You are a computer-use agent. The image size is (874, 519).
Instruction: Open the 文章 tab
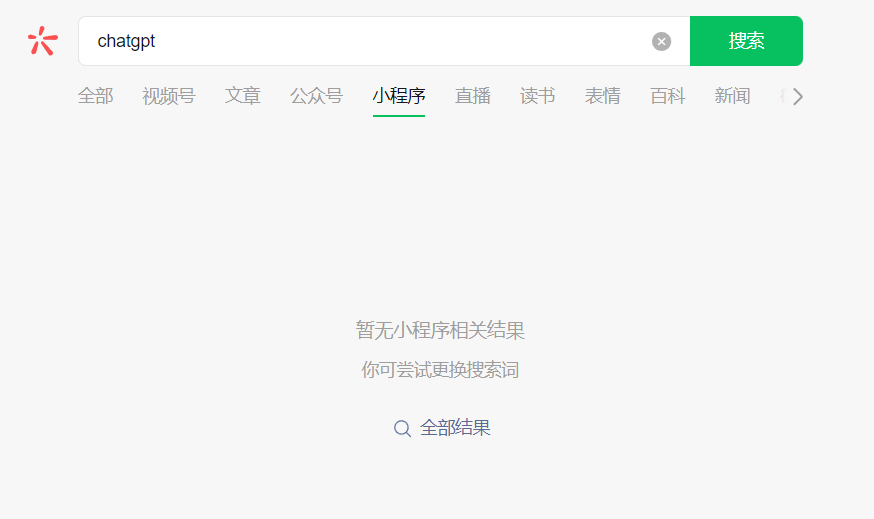[242, 96]
